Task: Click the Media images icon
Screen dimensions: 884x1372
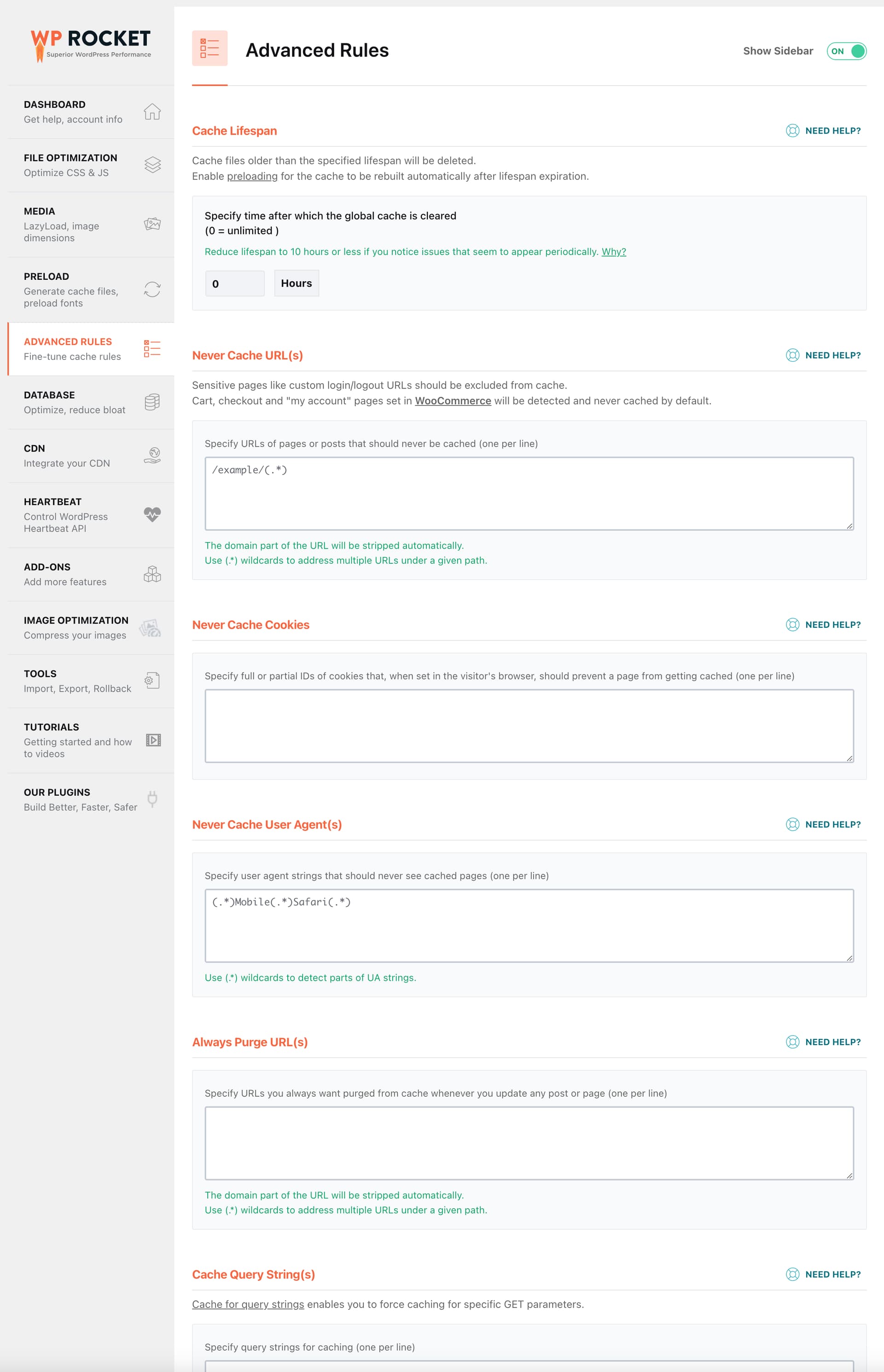Action: (152, 224)
